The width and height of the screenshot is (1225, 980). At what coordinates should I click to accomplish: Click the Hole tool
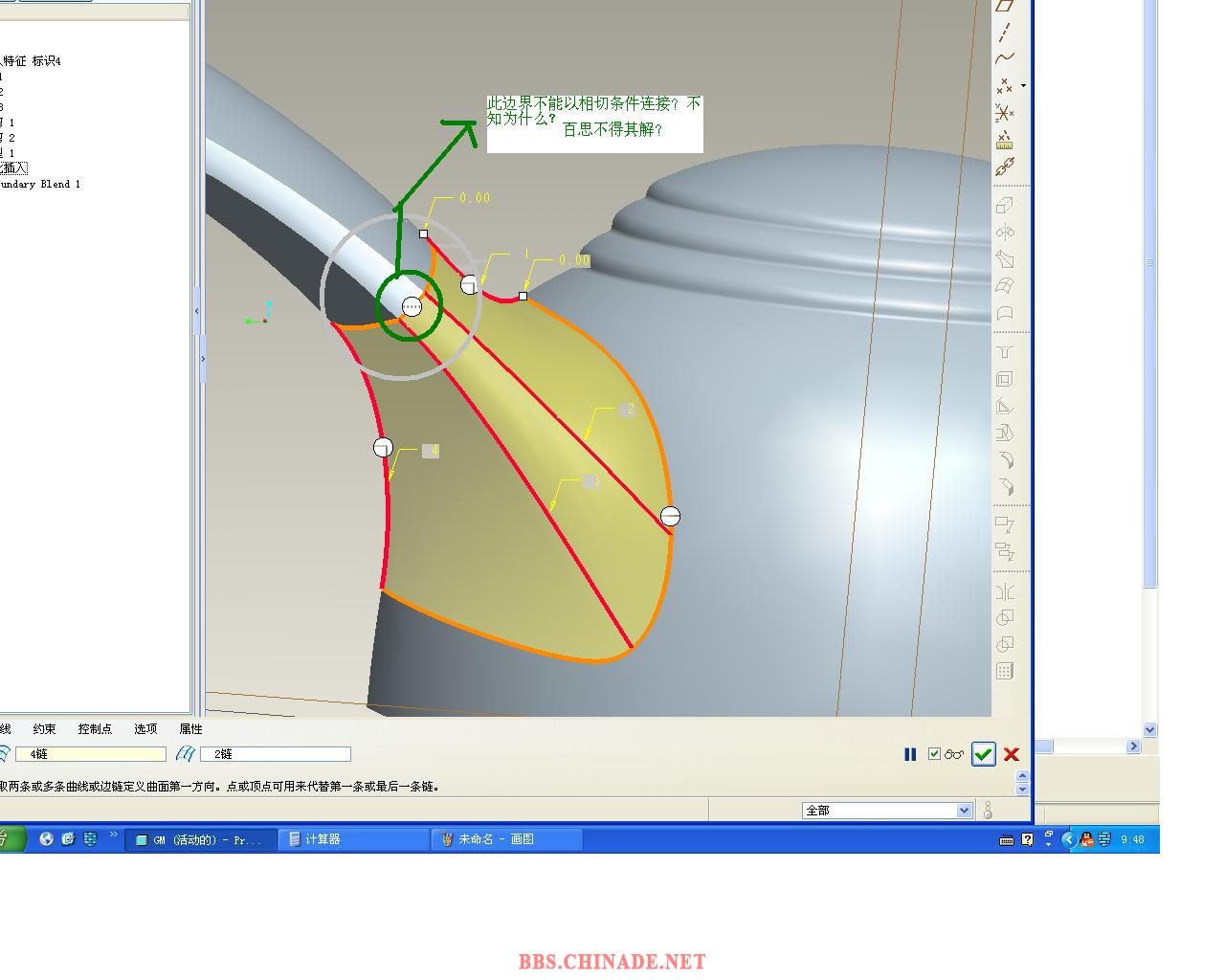pos(1004,351)
